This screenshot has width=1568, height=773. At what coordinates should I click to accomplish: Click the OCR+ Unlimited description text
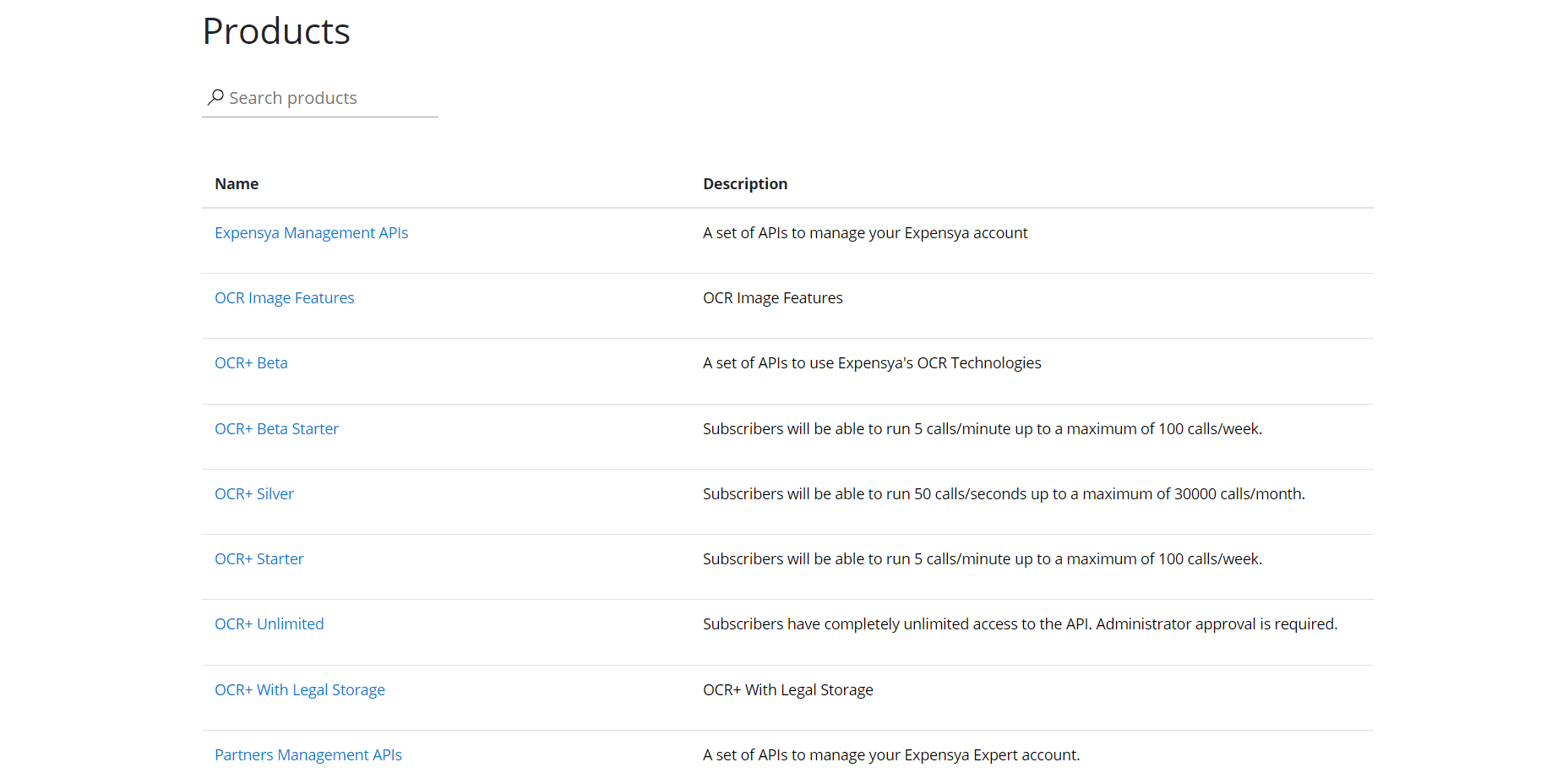1020,624
